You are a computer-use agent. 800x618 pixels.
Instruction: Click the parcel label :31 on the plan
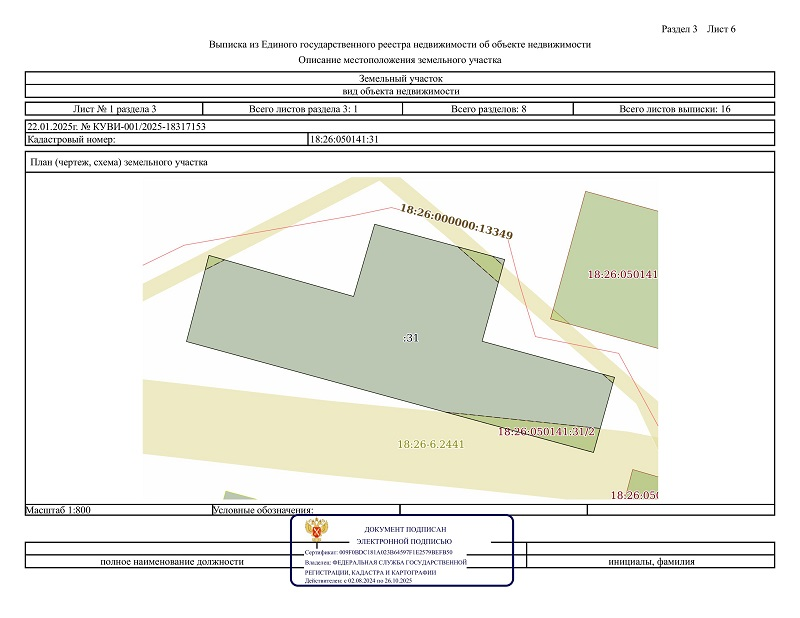click(x=410, y=338)
